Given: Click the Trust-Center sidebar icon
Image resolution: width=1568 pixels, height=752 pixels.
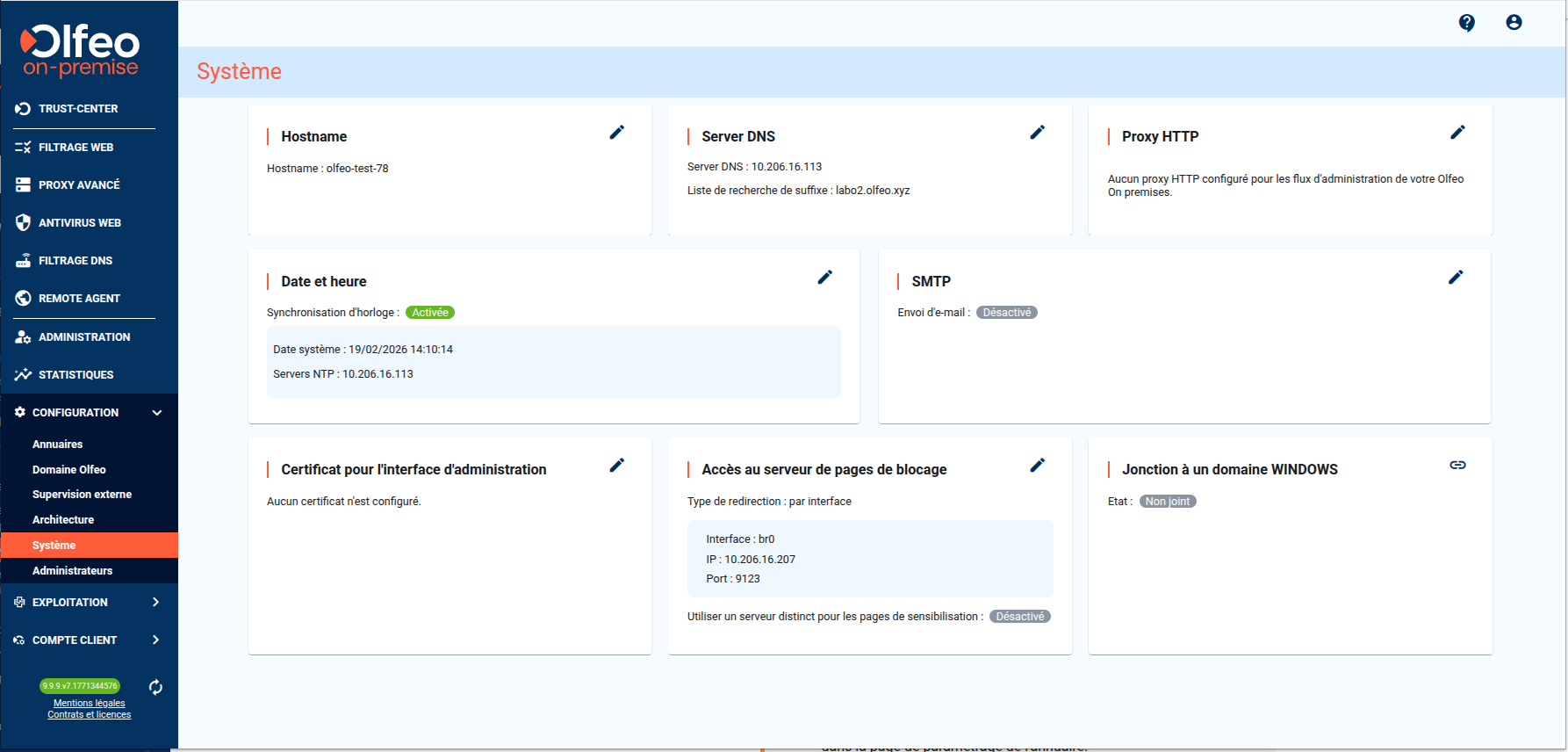Looking at the screenshot, I should [x=23, y=109].
